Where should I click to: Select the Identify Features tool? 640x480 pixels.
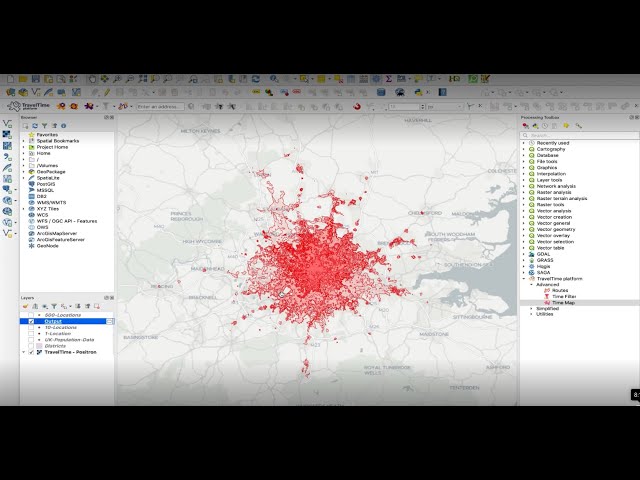274,79
